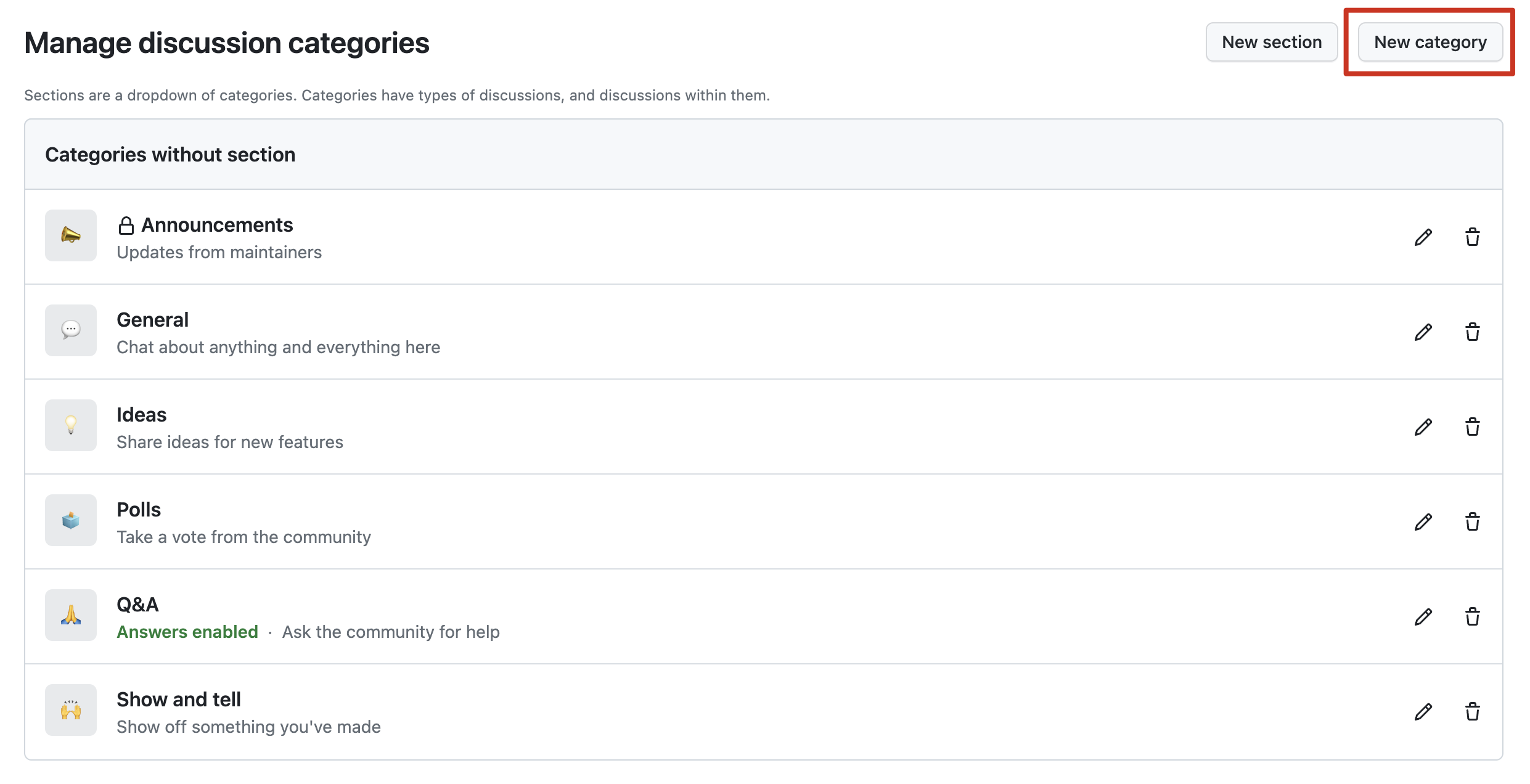1530x784 pixels.
Task: Edit the Announcements category with pencil icon
Action: pos(1423,237)
